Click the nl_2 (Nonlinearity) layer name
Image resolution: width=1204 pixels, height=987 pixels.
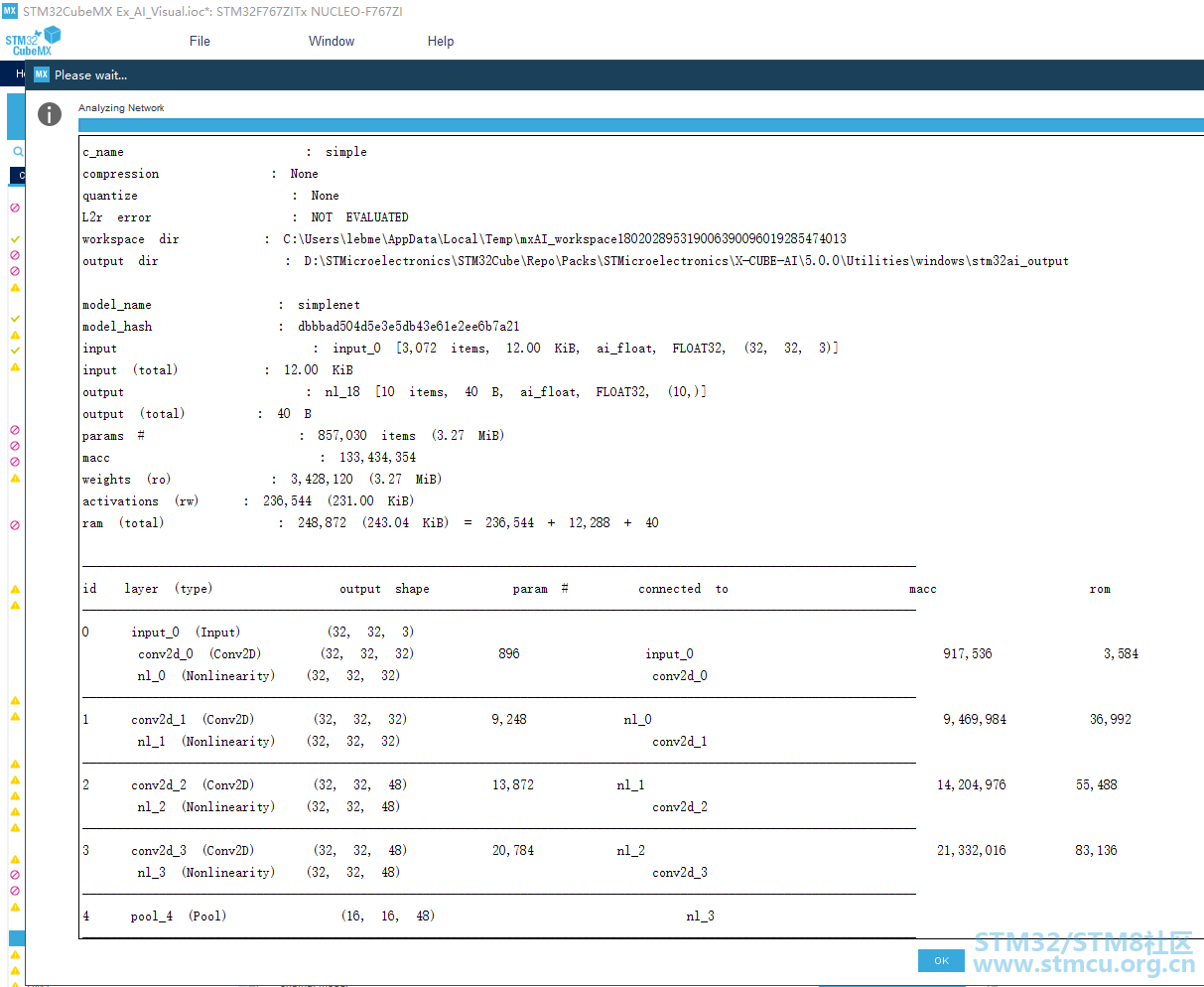tap(205, 807)
